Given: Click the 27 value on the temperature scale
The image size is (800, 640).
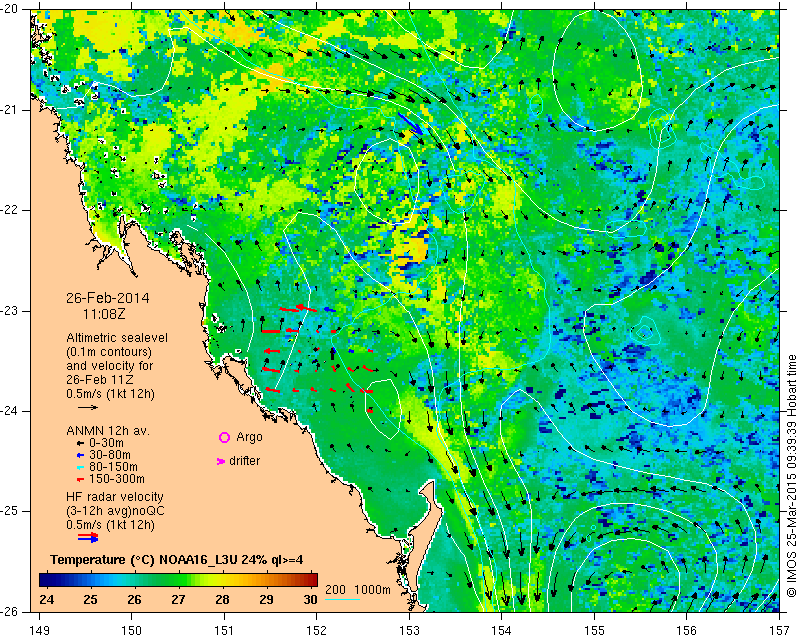Looking at the screenshot, I should point(178,600).
